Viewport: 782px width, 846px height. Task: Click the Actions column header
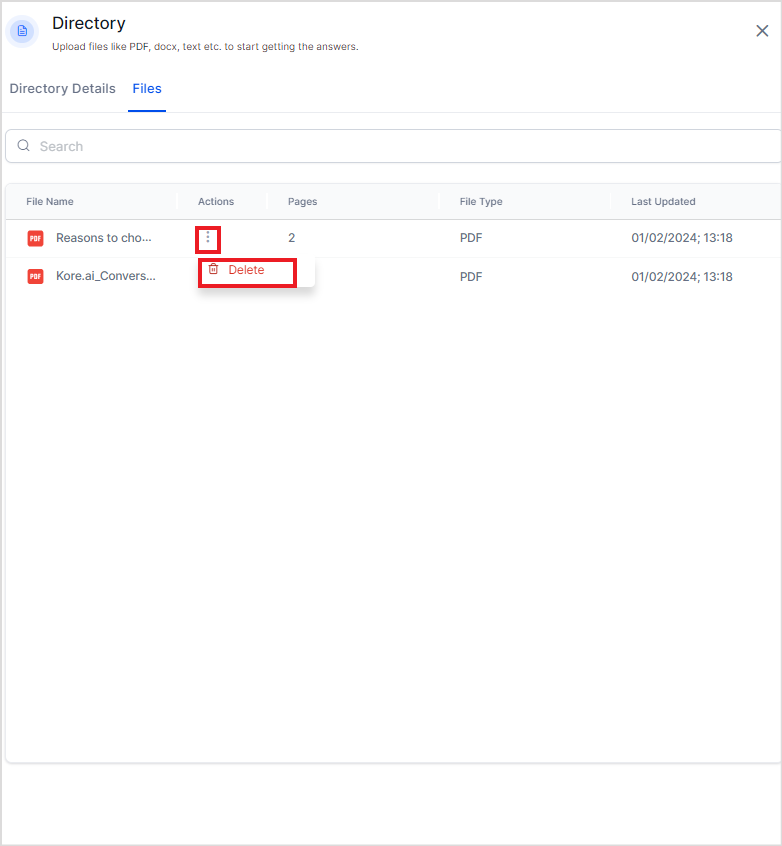[216, 202]
